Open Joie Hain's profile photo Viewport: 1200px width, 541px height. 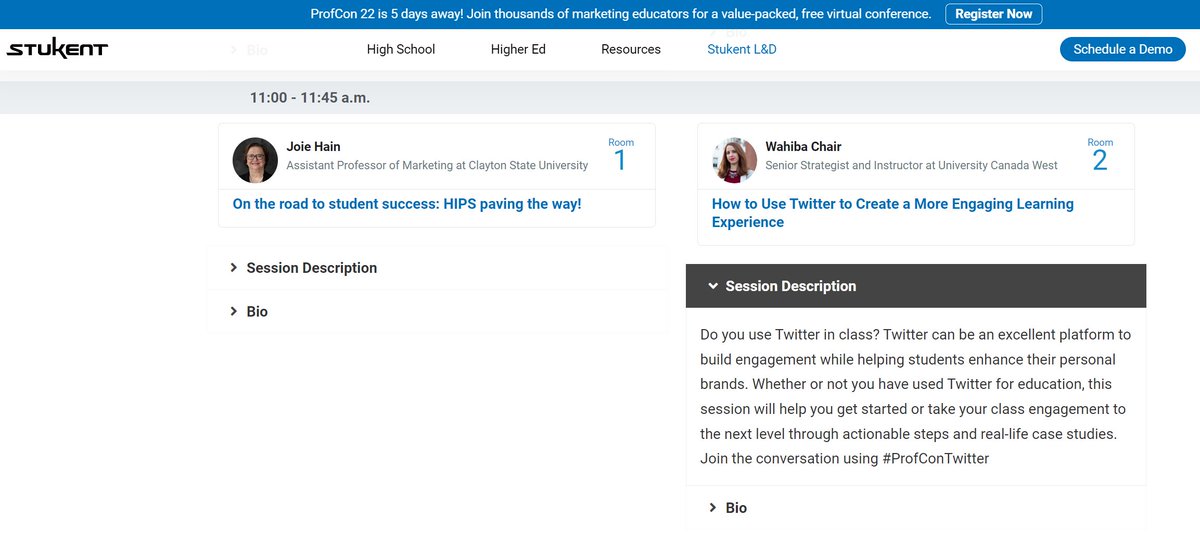pos(255,160)
